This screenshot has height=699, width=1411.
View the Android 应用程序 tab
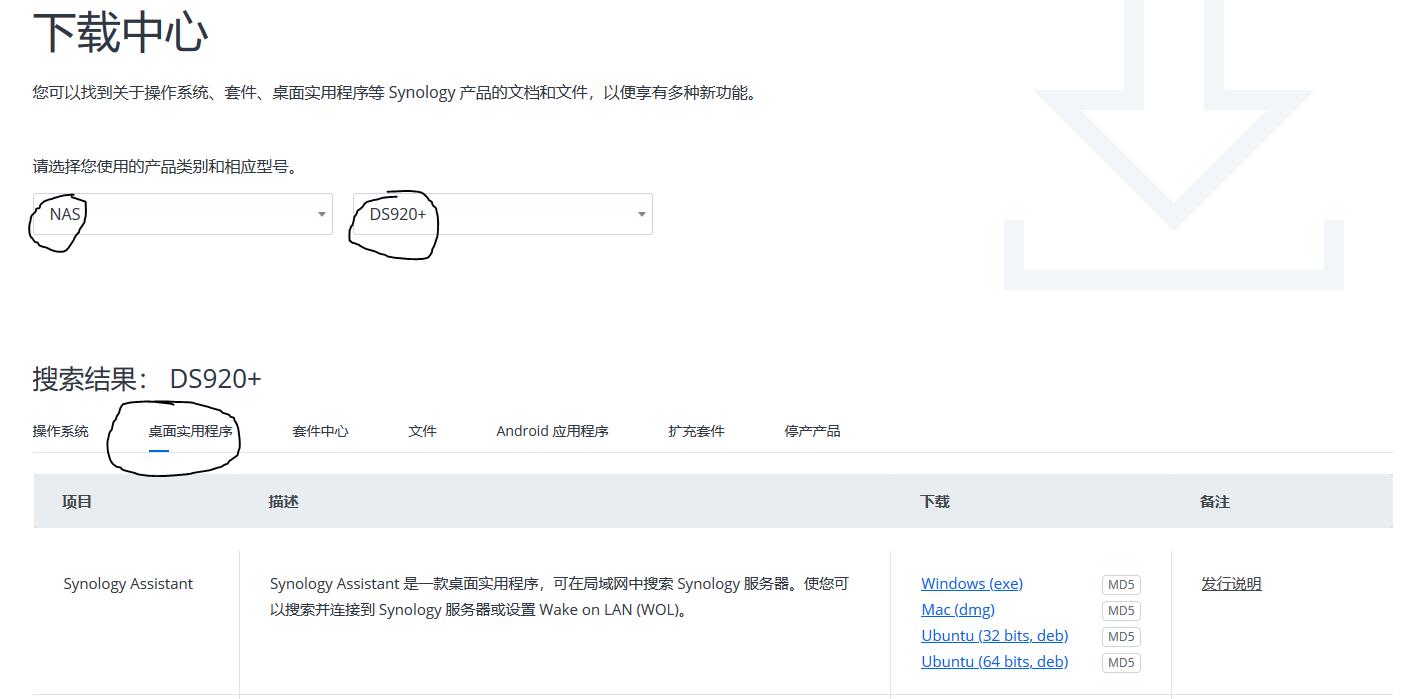(x=551, y=430)
